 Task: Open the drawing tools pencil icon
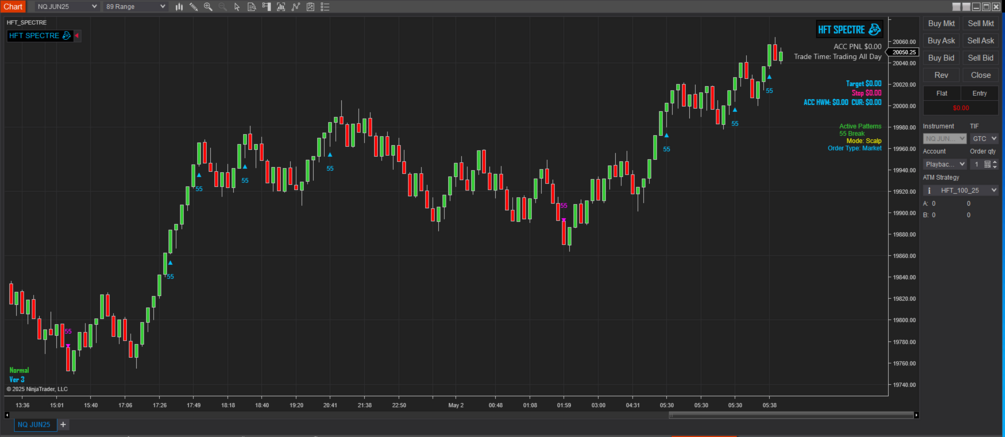coord(194,6)
